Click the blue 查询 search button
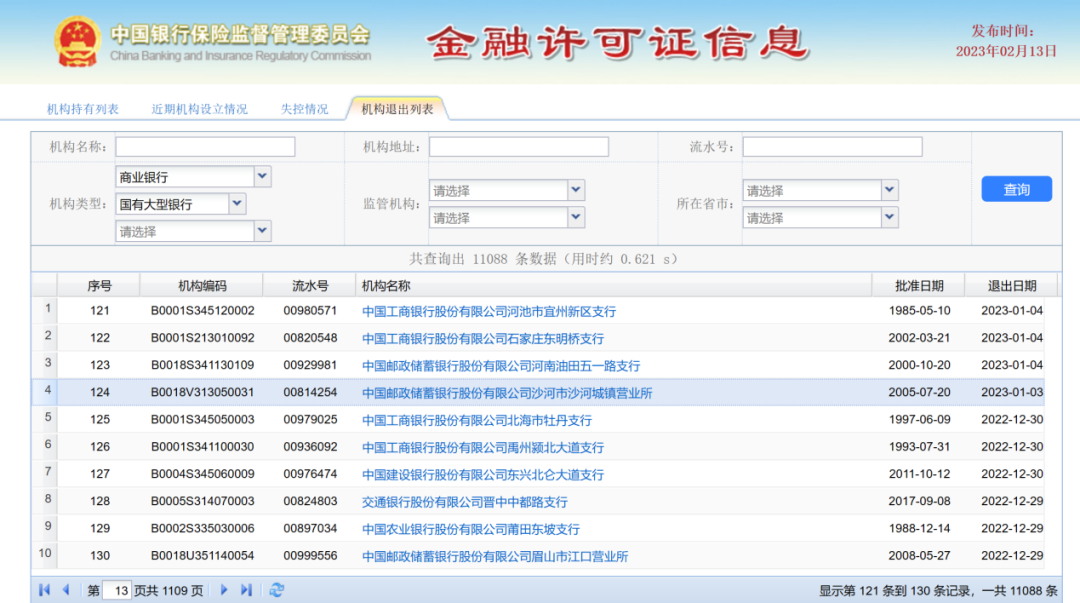 [1016, 189]
